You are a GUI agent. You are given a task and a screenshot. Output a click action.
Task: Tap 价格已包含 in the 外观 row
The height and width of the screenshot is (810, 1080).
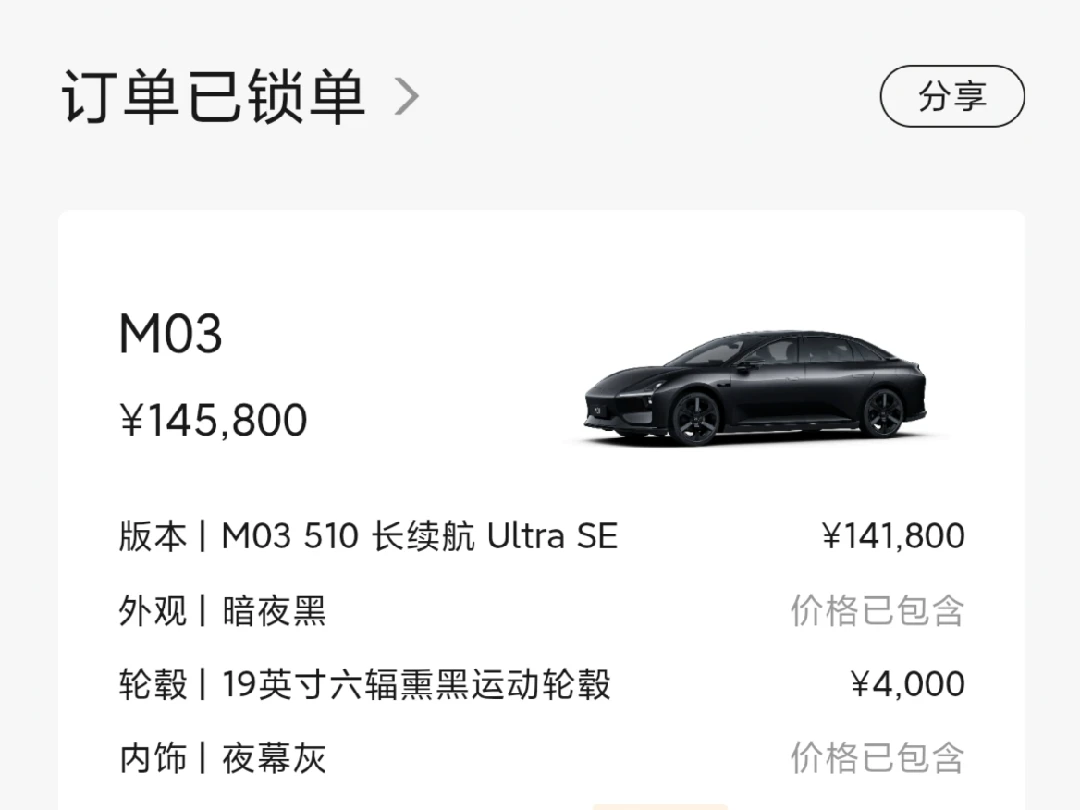click(877, 611)
